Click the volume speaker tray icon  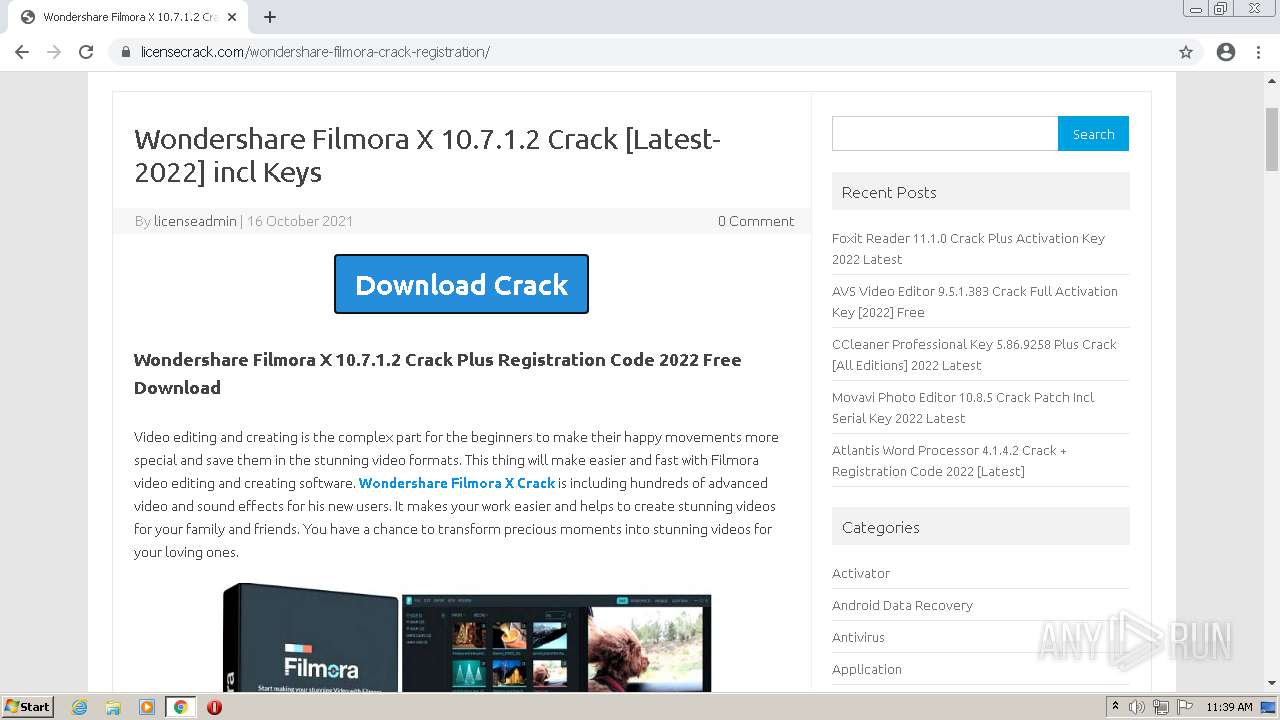pos(1137,707)
